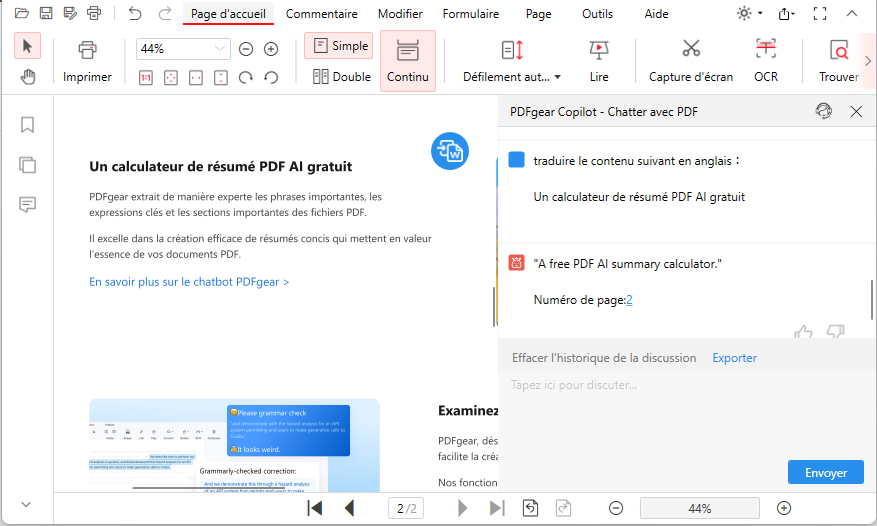Open the theme brightness dropdown
Image resolution: width=877 pixels, height=526 pixels.
(x=749, y=13)
